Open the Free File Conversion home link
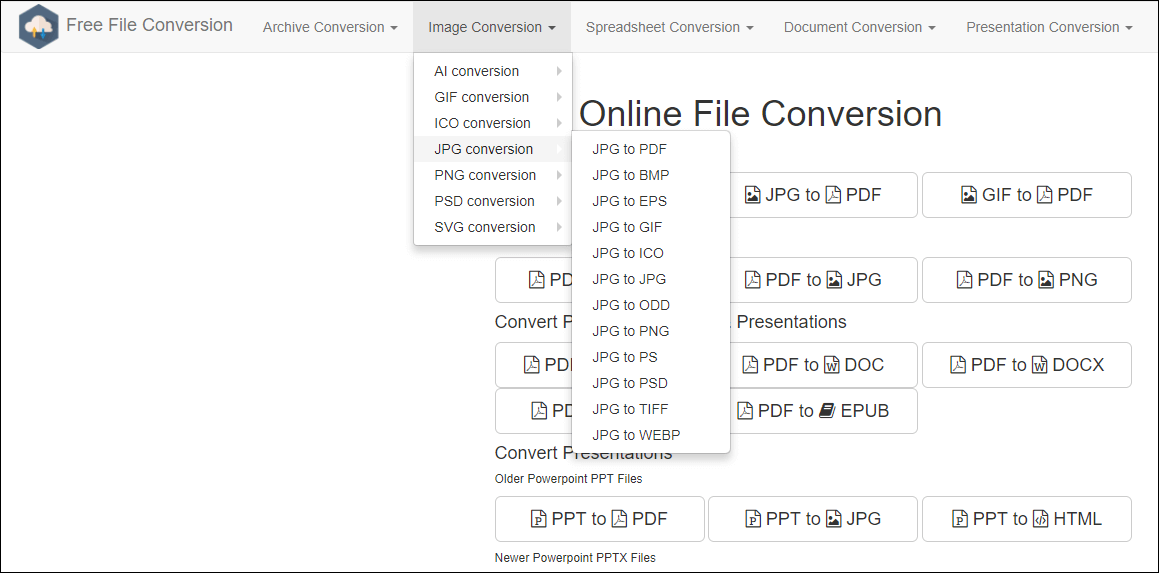Viewport: 1159px width, 573px height. (149, 25)
